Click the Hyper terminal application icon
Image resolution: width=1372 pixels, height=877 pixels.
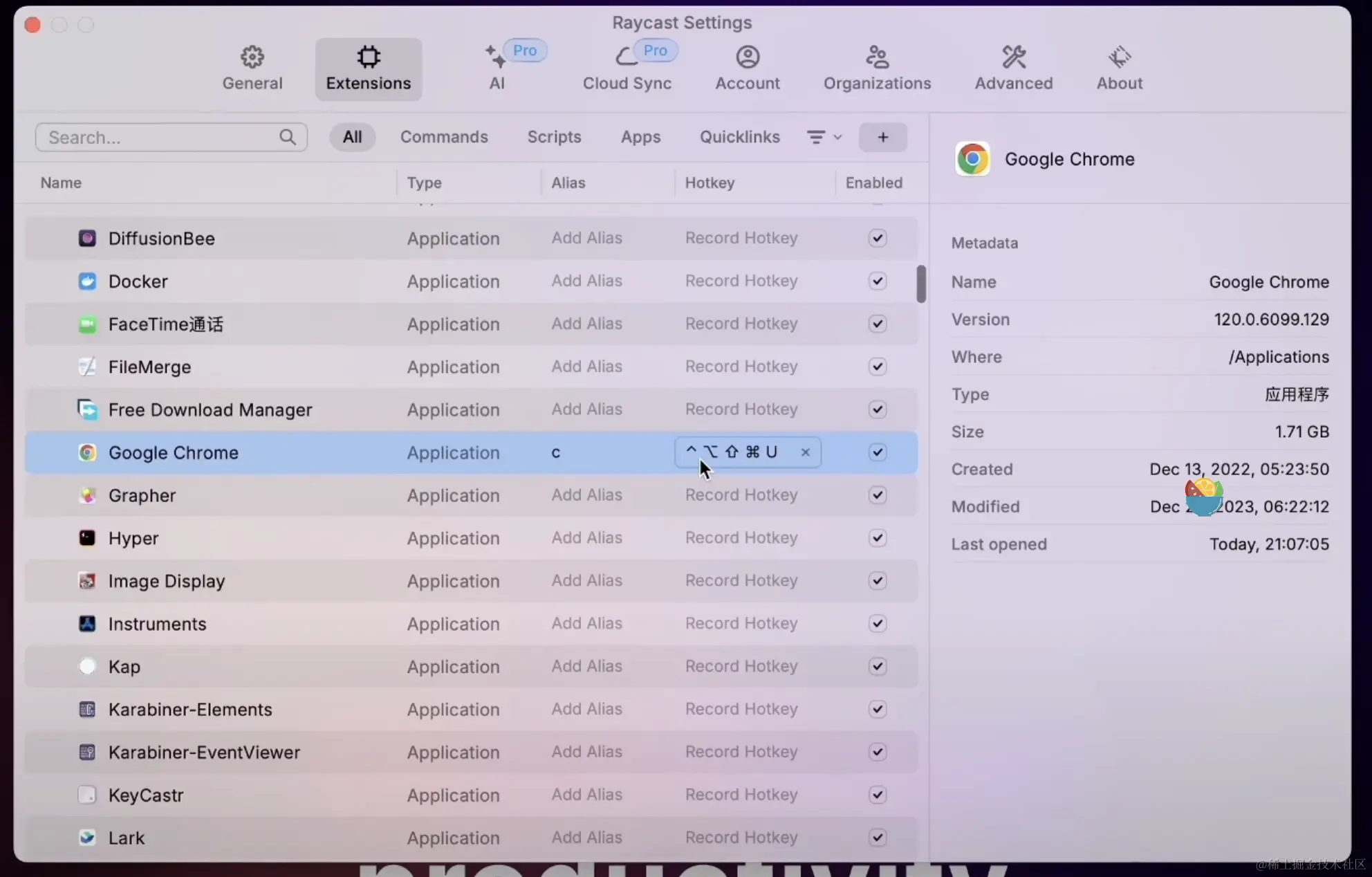87,537
